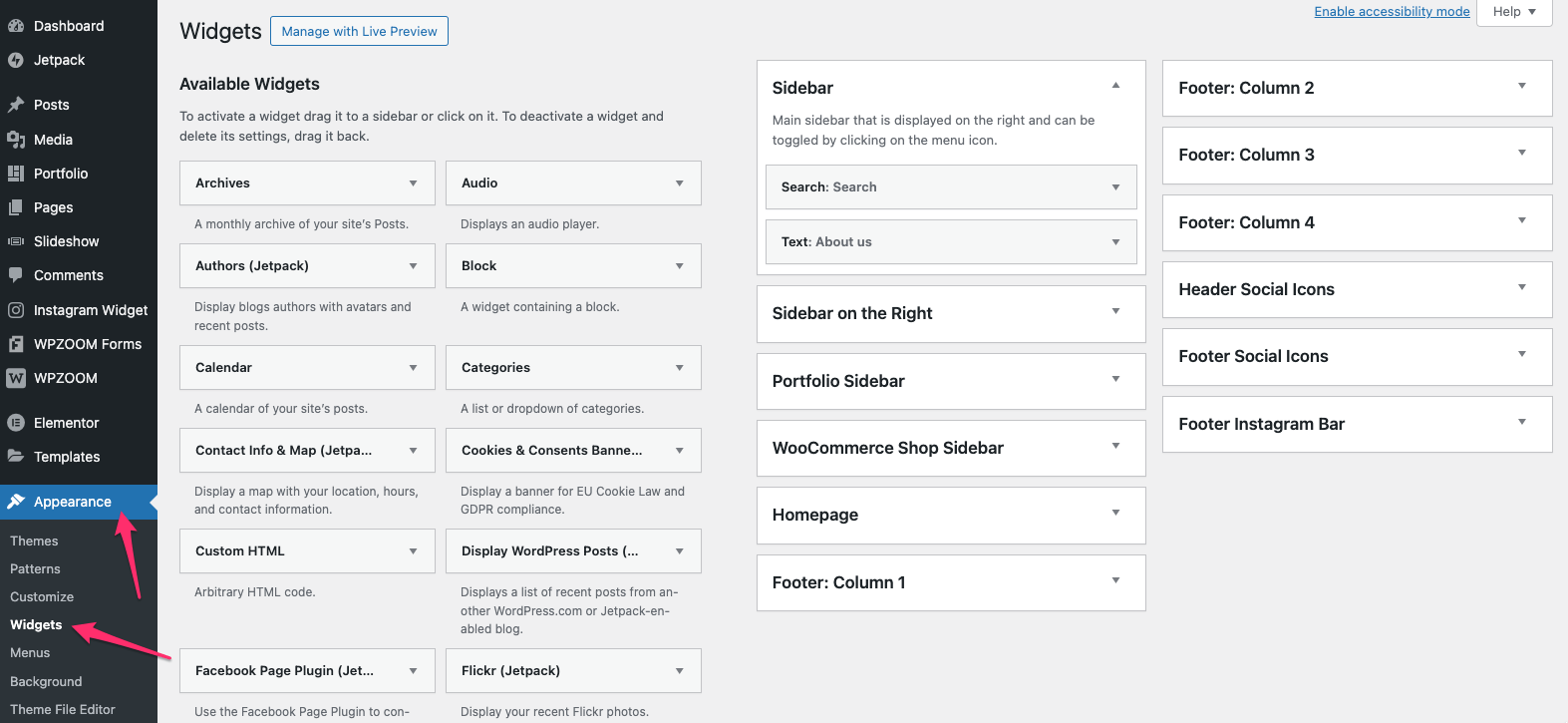
Task: Click the Manage with Live Preview button
Action: click(359, 31)
